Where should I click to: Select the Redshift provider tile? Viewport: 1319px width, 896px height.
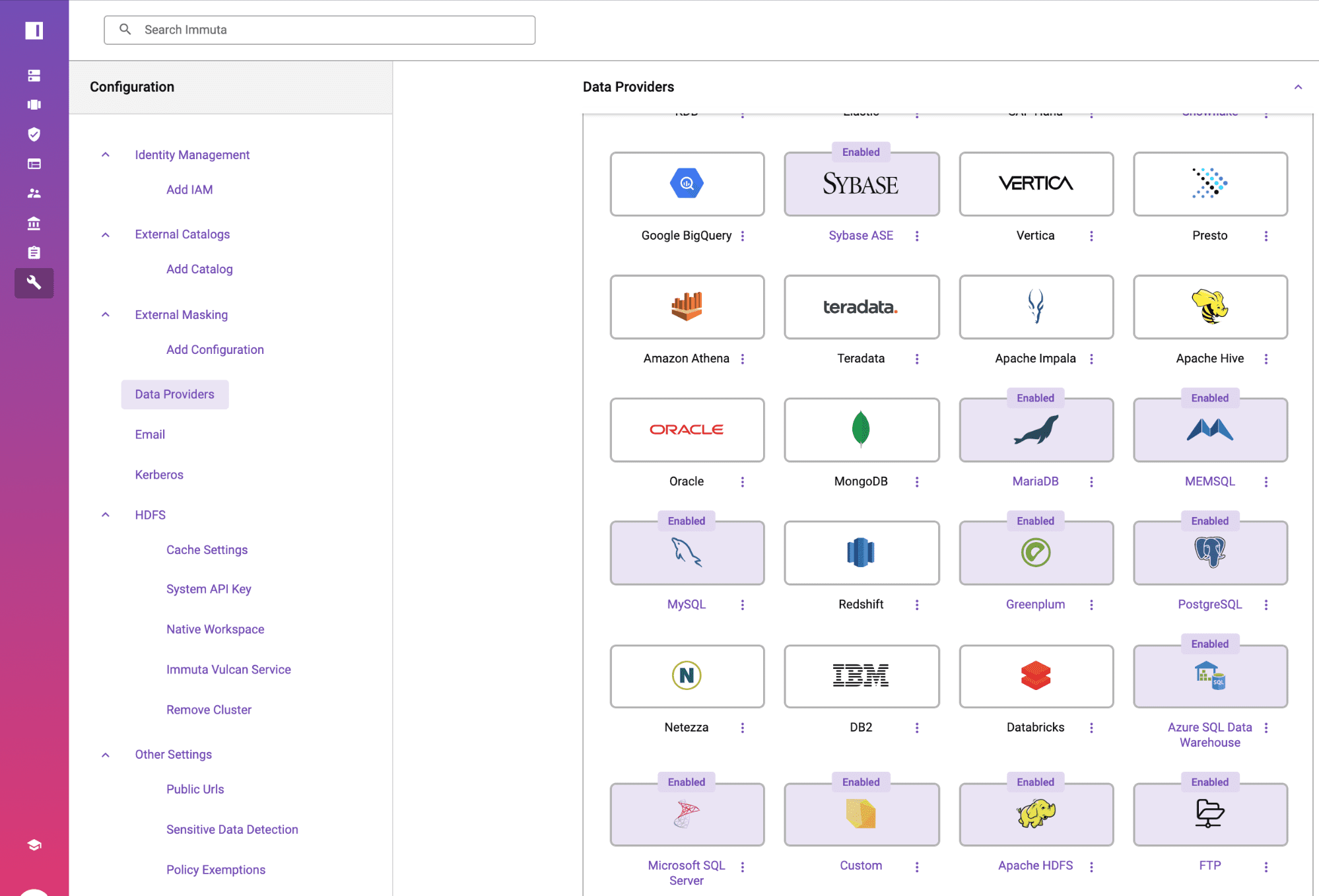(861, 553)
